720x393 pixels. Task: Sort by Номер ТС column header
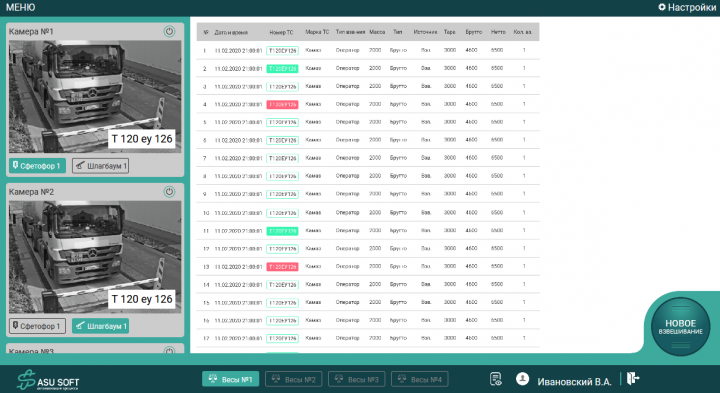tap(281, 33)
